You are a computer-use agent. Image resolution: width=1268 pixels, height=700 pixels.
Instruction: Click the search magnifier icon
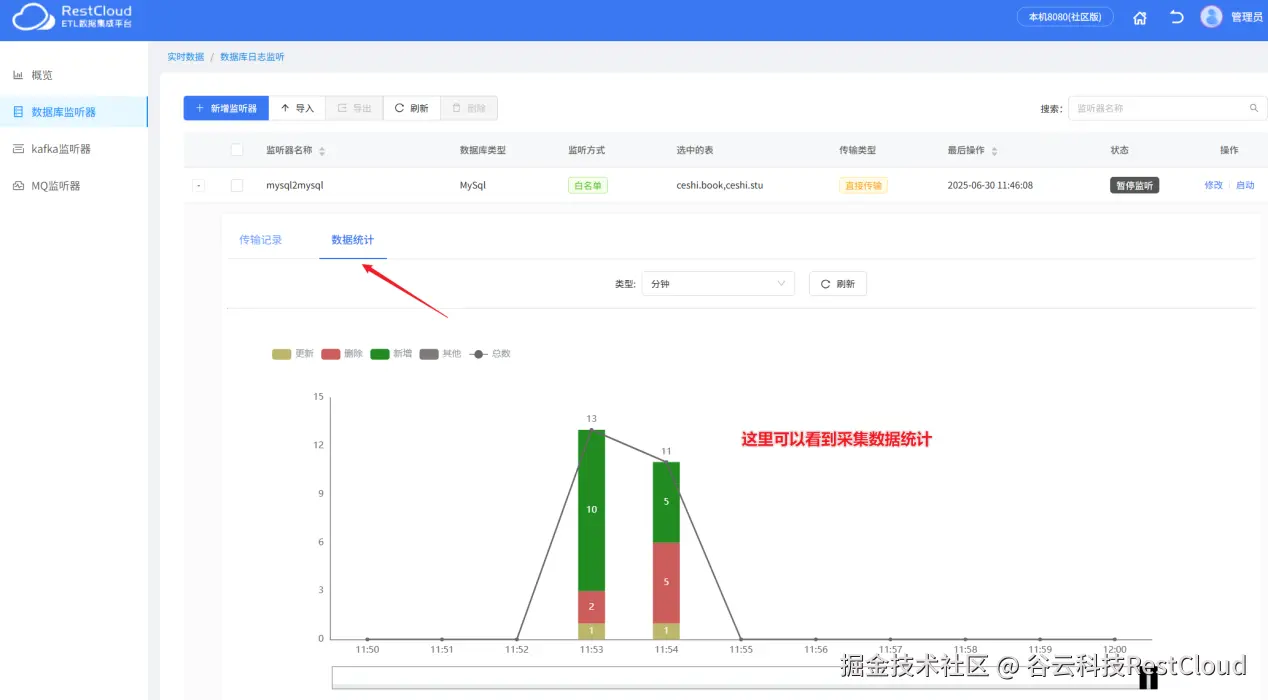1254,108
